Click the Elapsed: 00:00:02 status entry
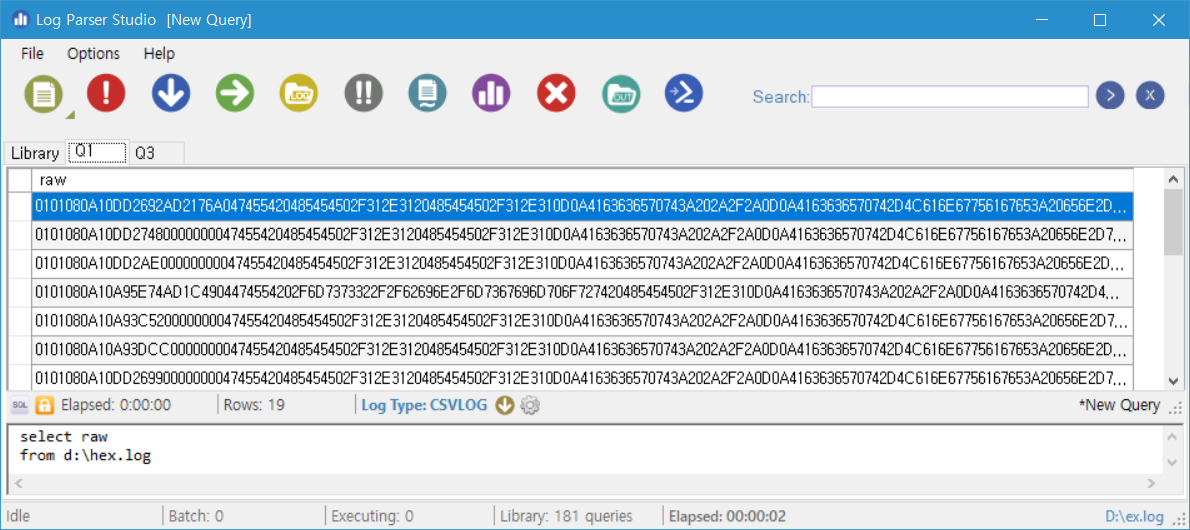Viewport: 1190px width, 530px height. coord(729,516)
